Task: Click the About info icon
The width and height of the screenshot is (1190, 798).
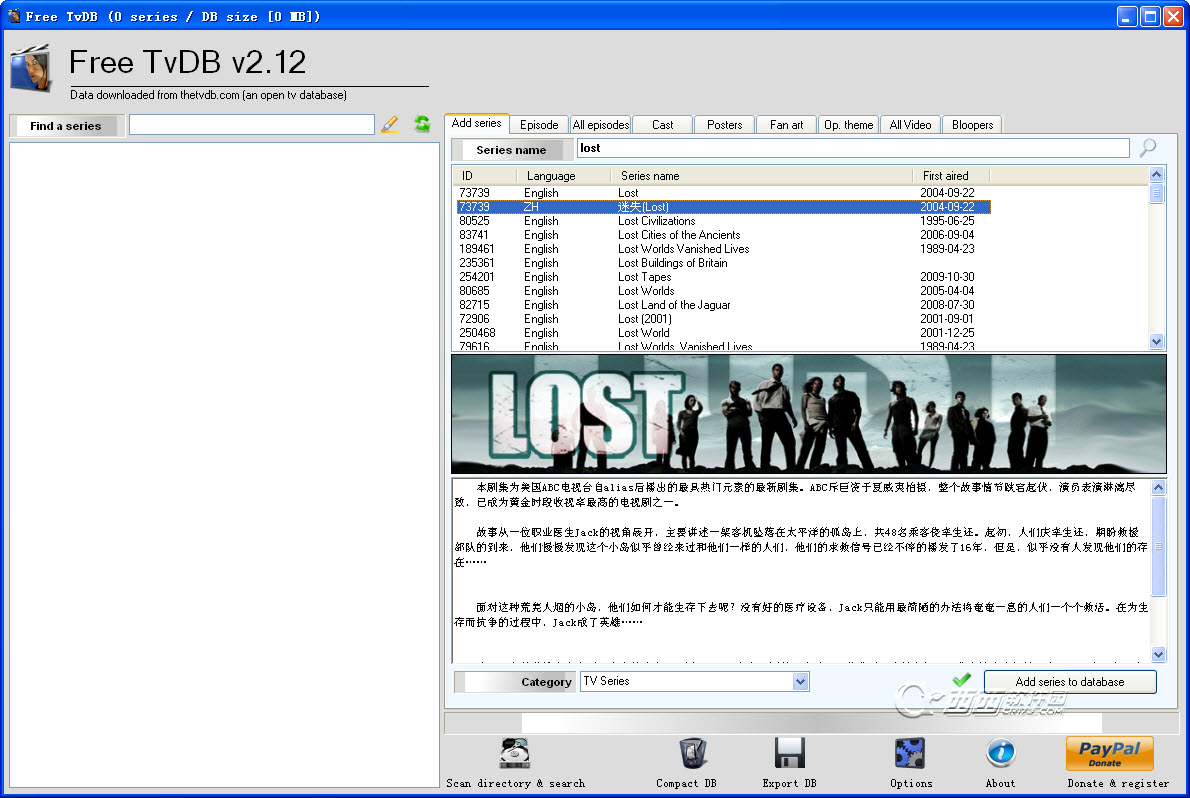Action: [x=1000, y=752]
